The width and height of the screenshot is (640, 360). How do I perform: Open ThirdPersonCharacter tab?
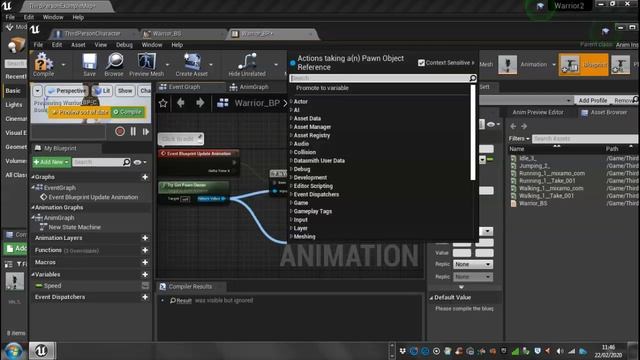pos(92,33)
